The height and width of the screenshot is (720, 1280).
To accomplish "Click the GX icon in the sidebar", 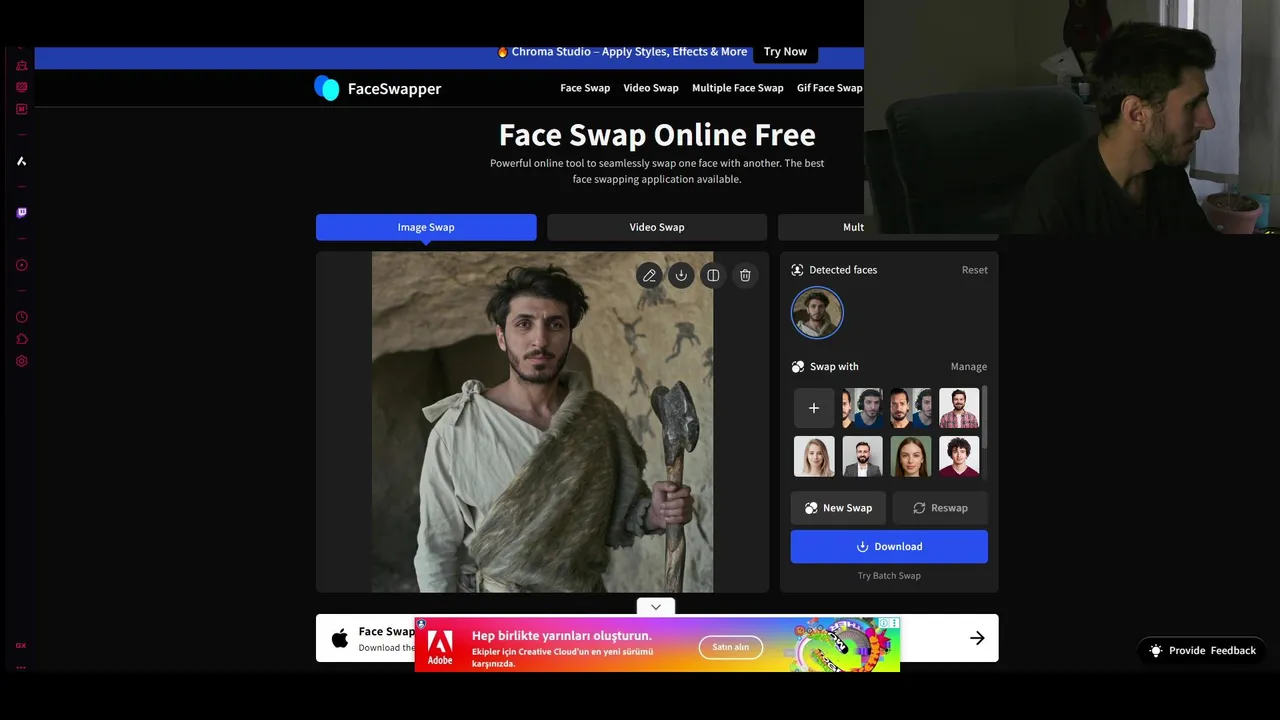I will (x=21, y=646).
